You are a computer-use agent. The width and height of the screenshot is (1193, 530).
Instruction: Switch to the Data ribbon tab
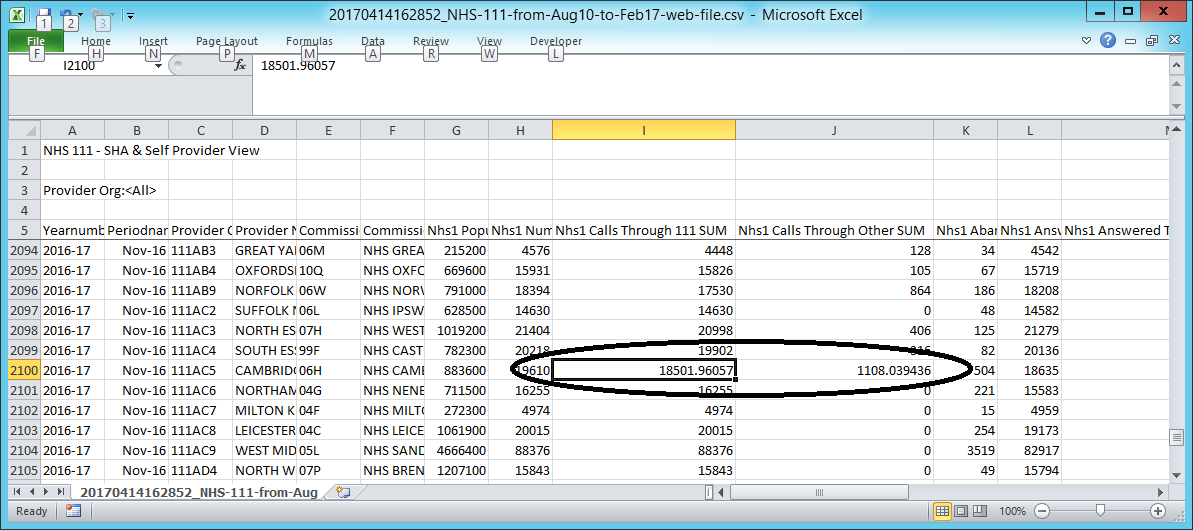373,41
